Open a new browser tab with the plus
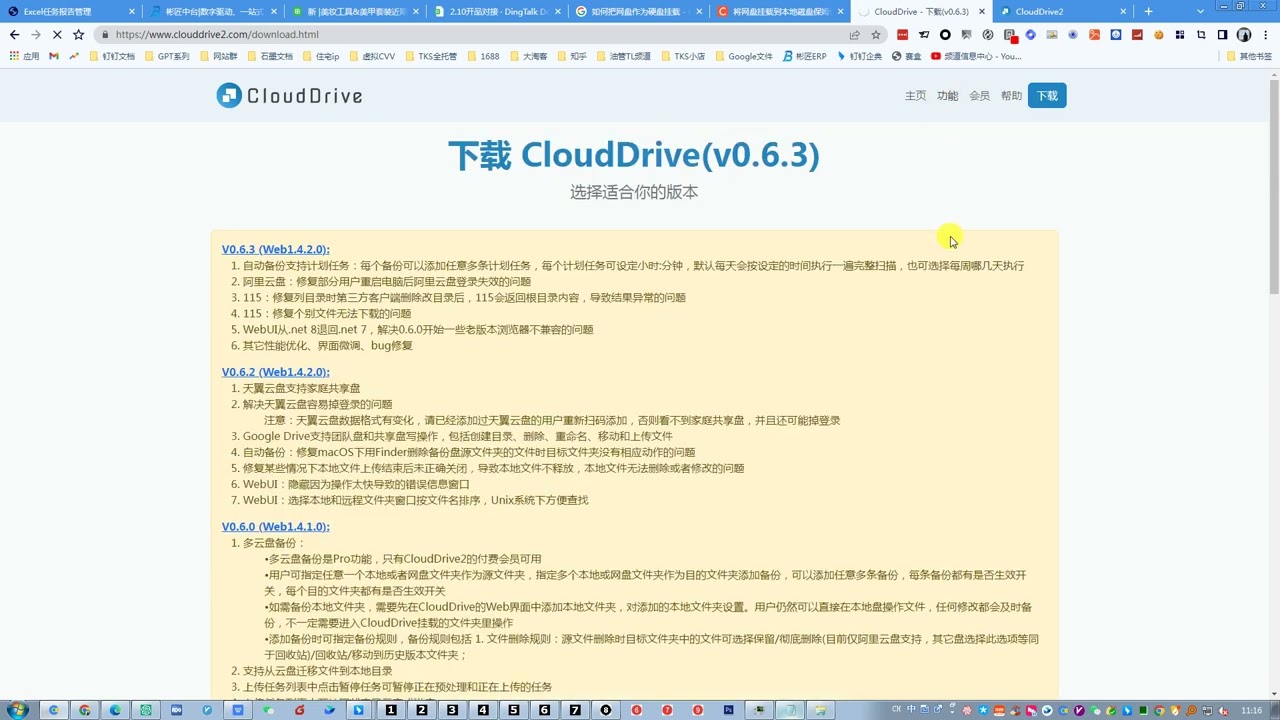Viewport: 1280px width, 720px height. (1148, 12)
